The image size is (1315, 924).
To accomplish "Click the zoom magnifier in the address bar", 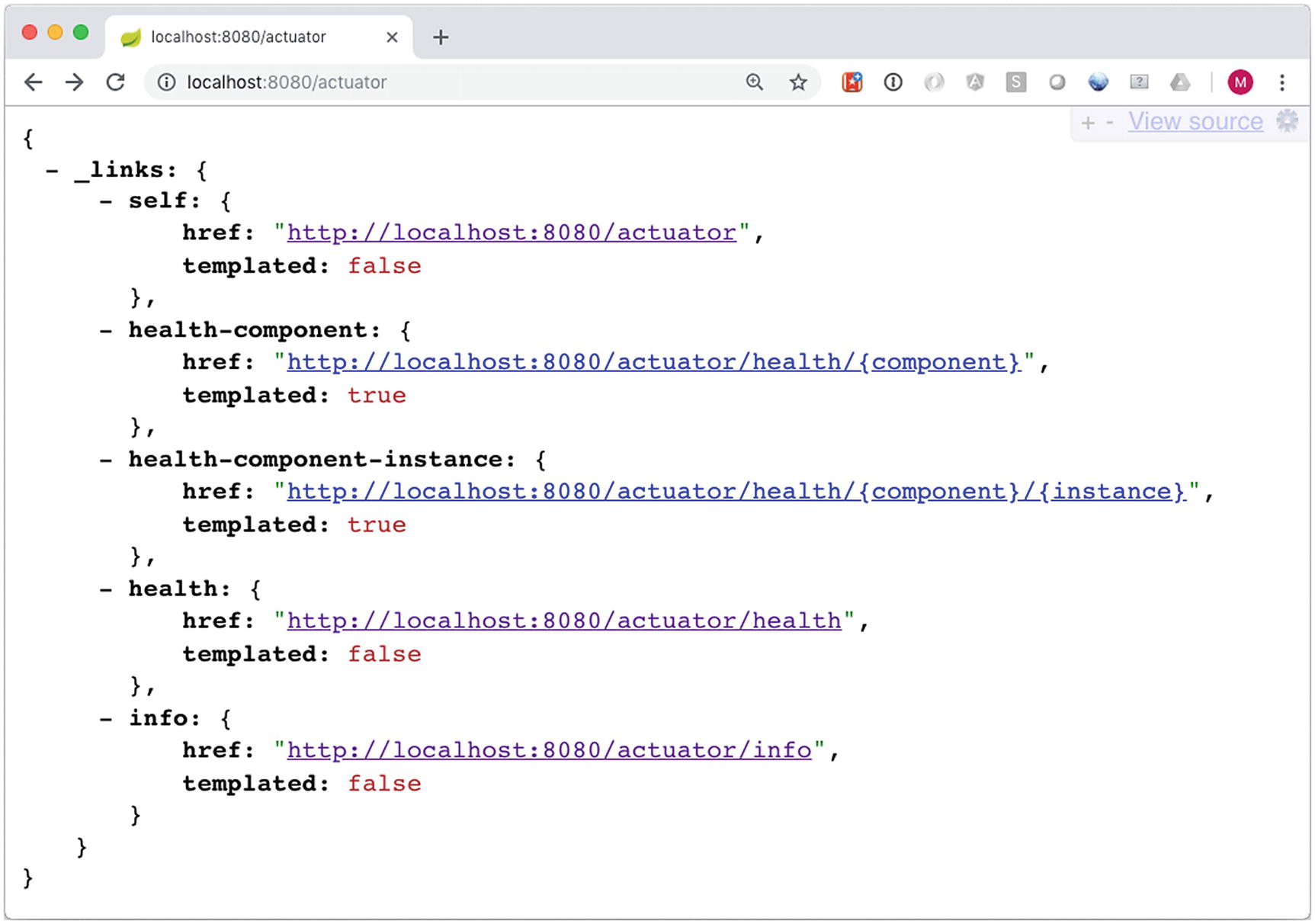I will 754,82.
